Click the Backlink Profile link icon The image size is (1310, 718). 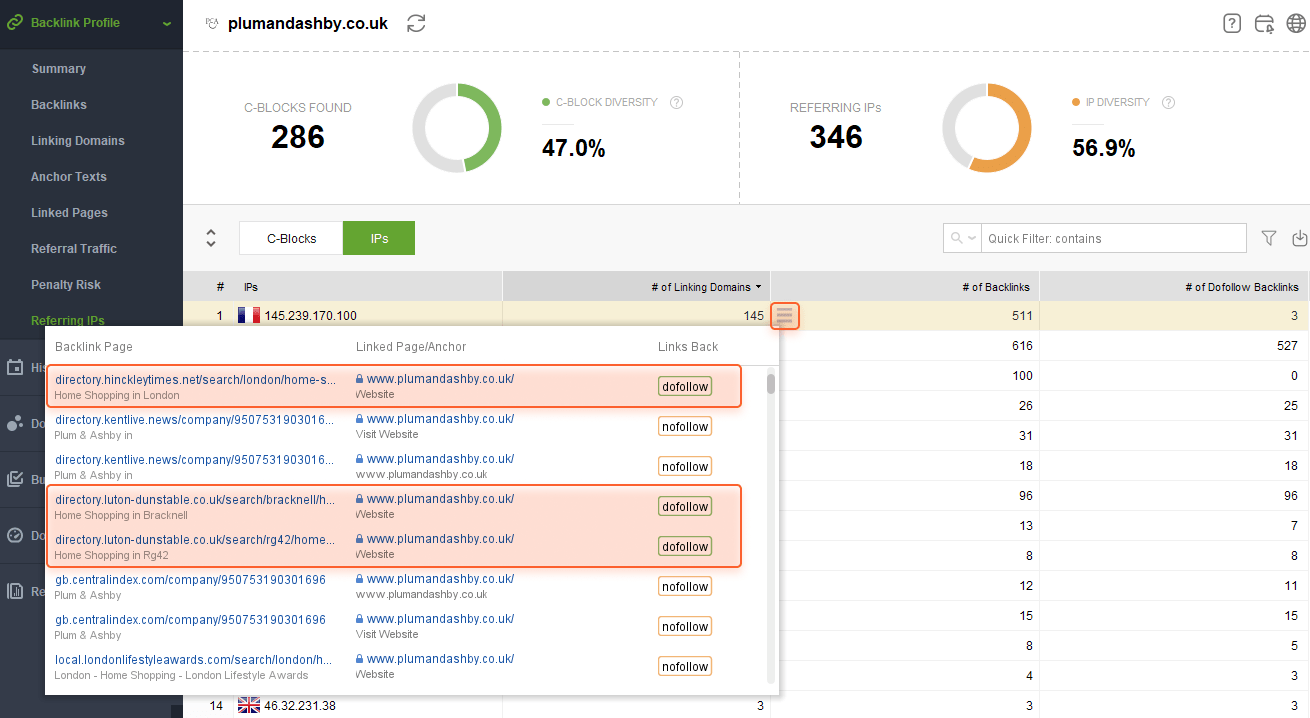(x=15, y=22)
